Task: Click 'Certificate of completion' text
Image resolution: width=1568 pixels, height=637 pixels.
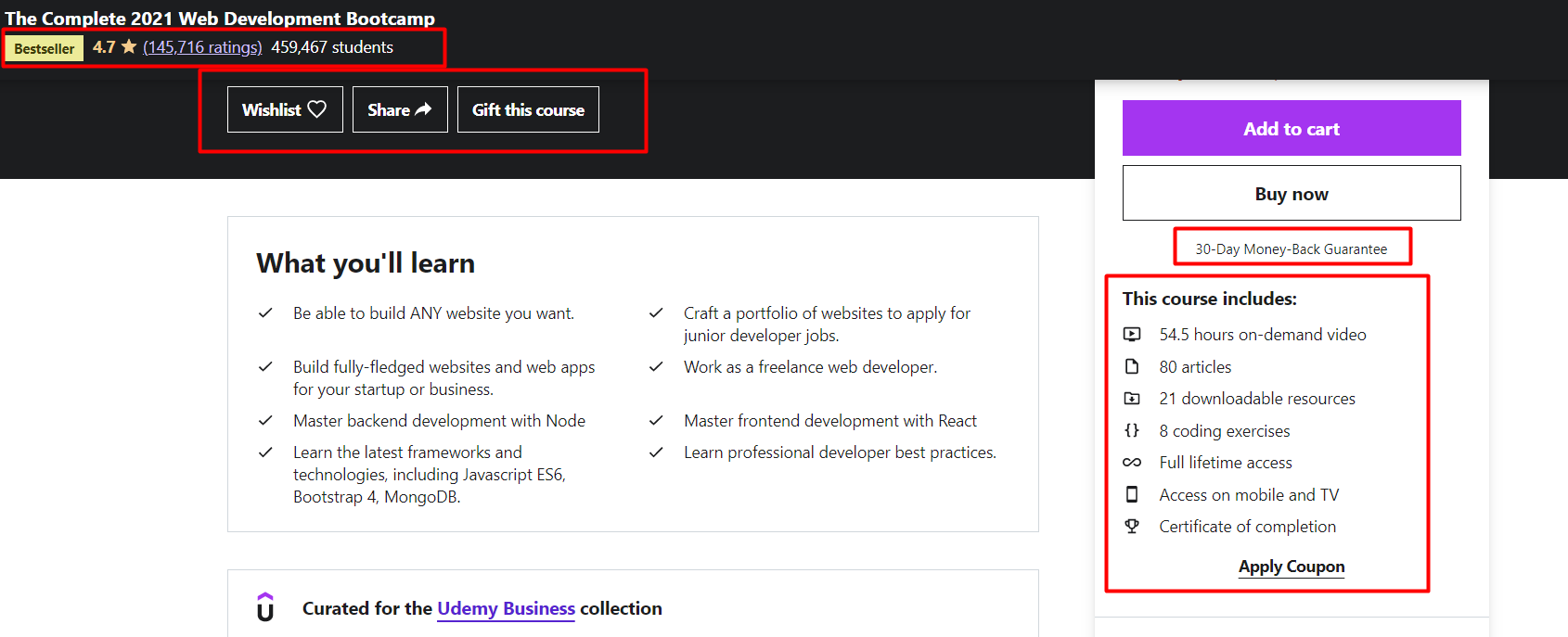Action: click(1248, 527)
